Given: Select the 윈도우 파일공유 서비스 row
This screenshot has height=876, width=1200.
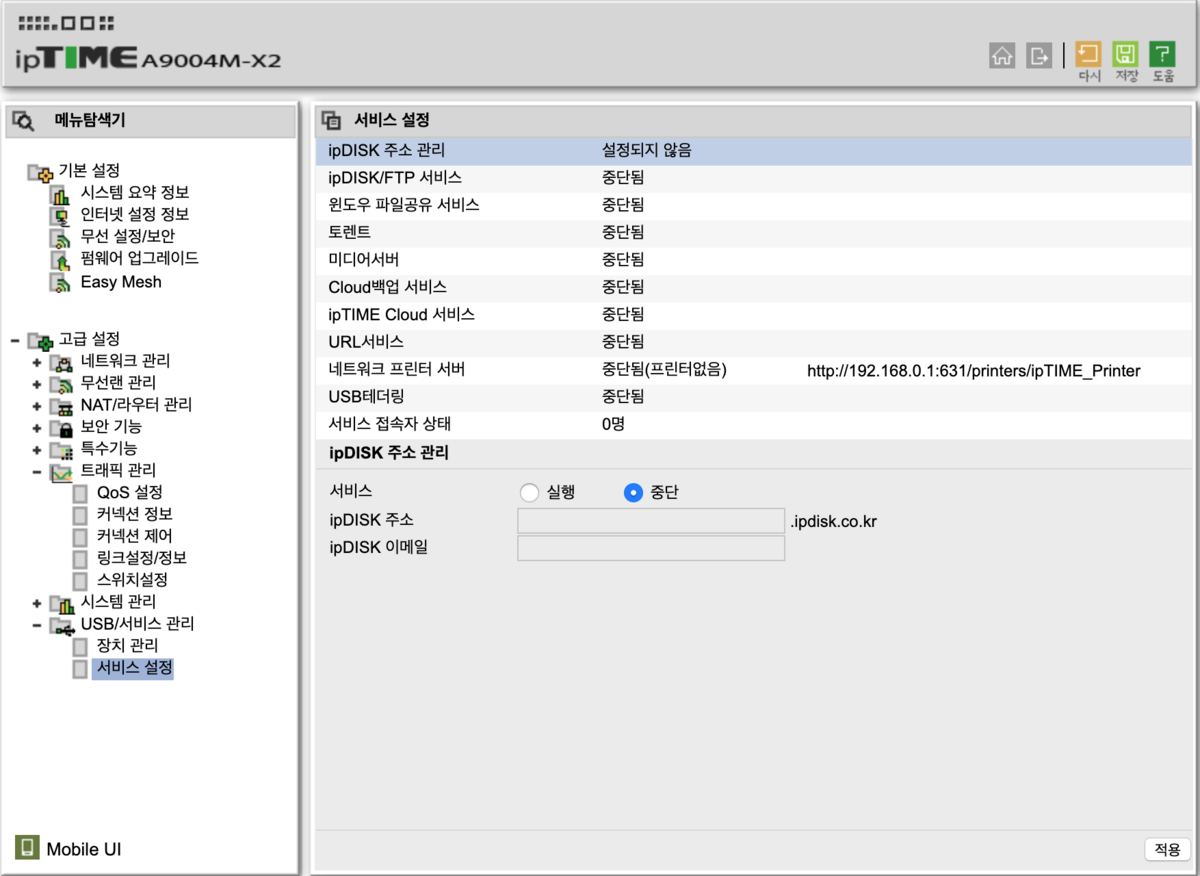Looking at the screenshot, I should (x=754, y=206).
